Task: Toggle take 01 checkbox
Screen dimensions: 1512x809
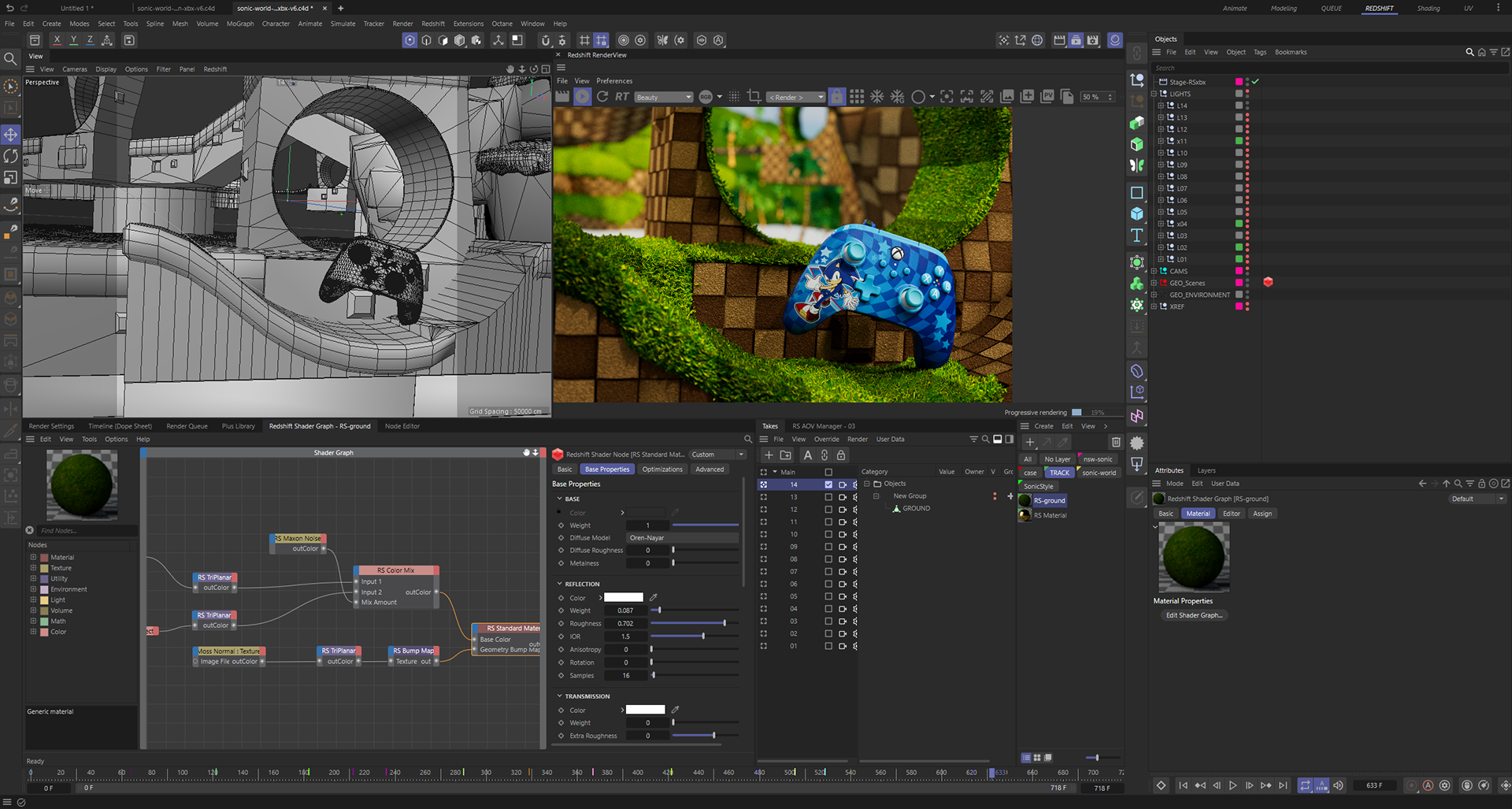Action: click(x=828, y=646)
